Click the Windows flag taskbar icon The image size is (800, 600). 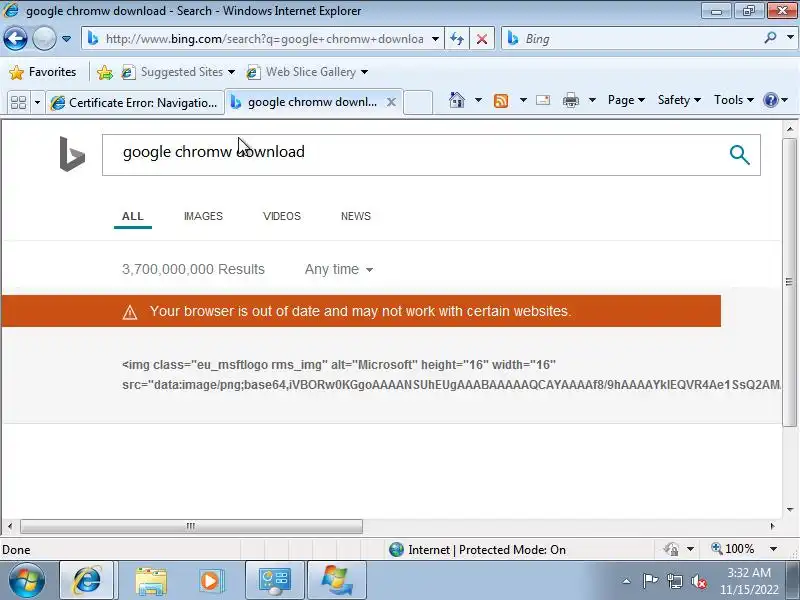tap(337, 580)
